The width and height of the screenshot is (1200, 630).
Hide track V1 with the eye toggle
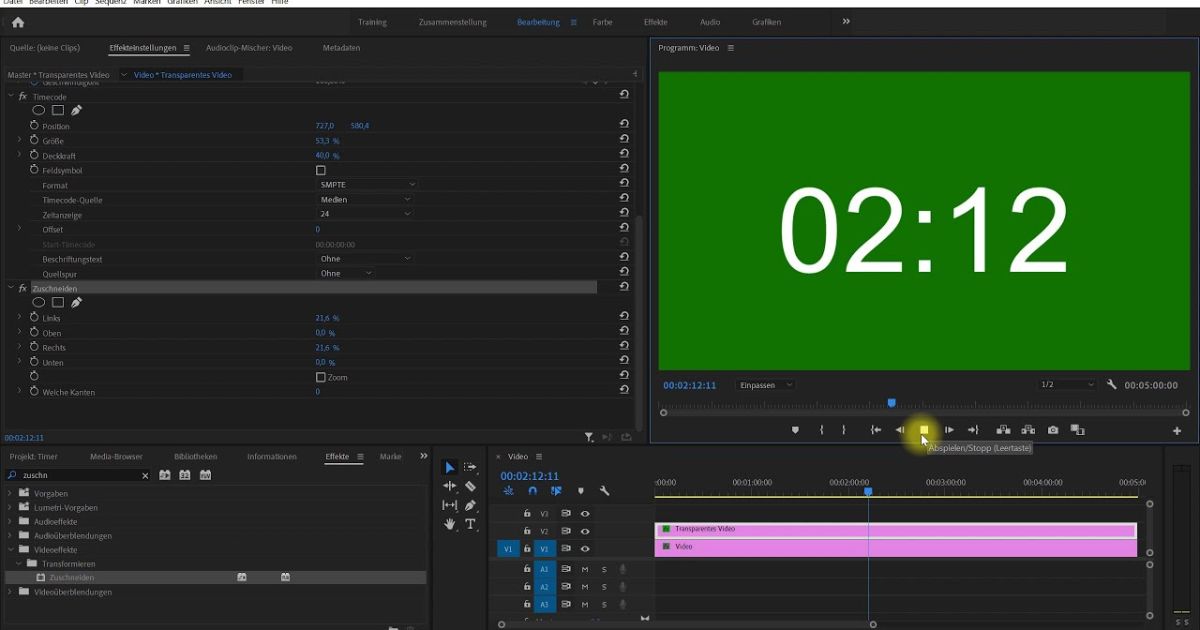click(x=585, y=549)
